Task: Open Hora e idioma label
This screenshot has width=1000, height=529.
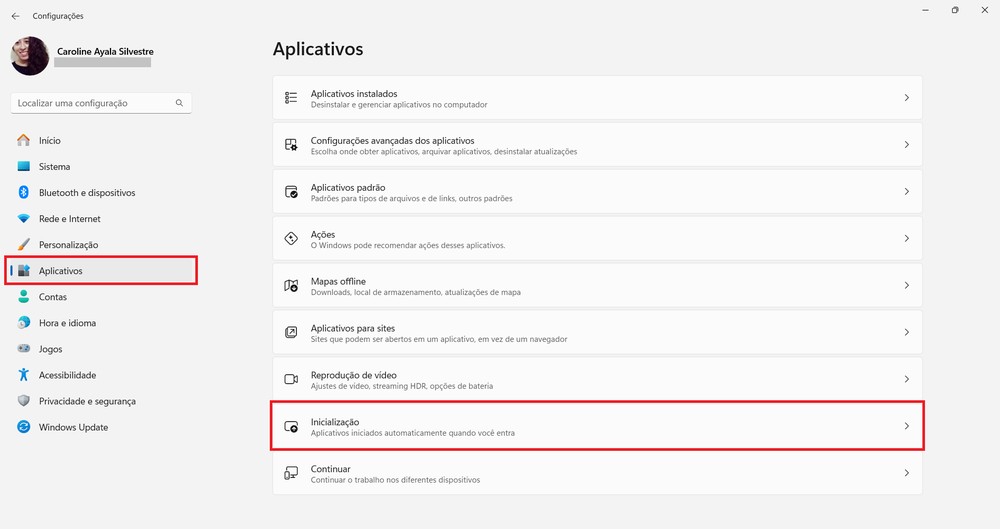Action: point(67,323)
